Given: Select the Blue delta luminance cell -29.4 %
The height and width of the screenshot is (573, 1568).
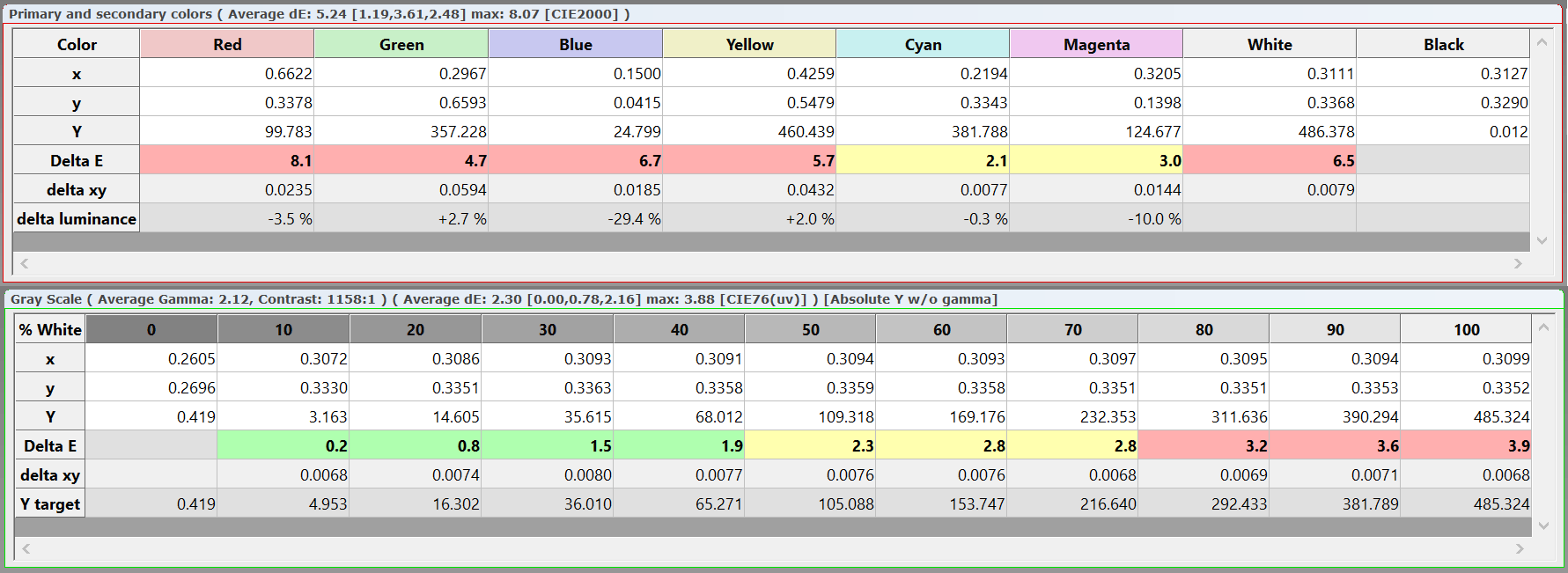Looking at the screenshot, I should [x=576, y=218].
